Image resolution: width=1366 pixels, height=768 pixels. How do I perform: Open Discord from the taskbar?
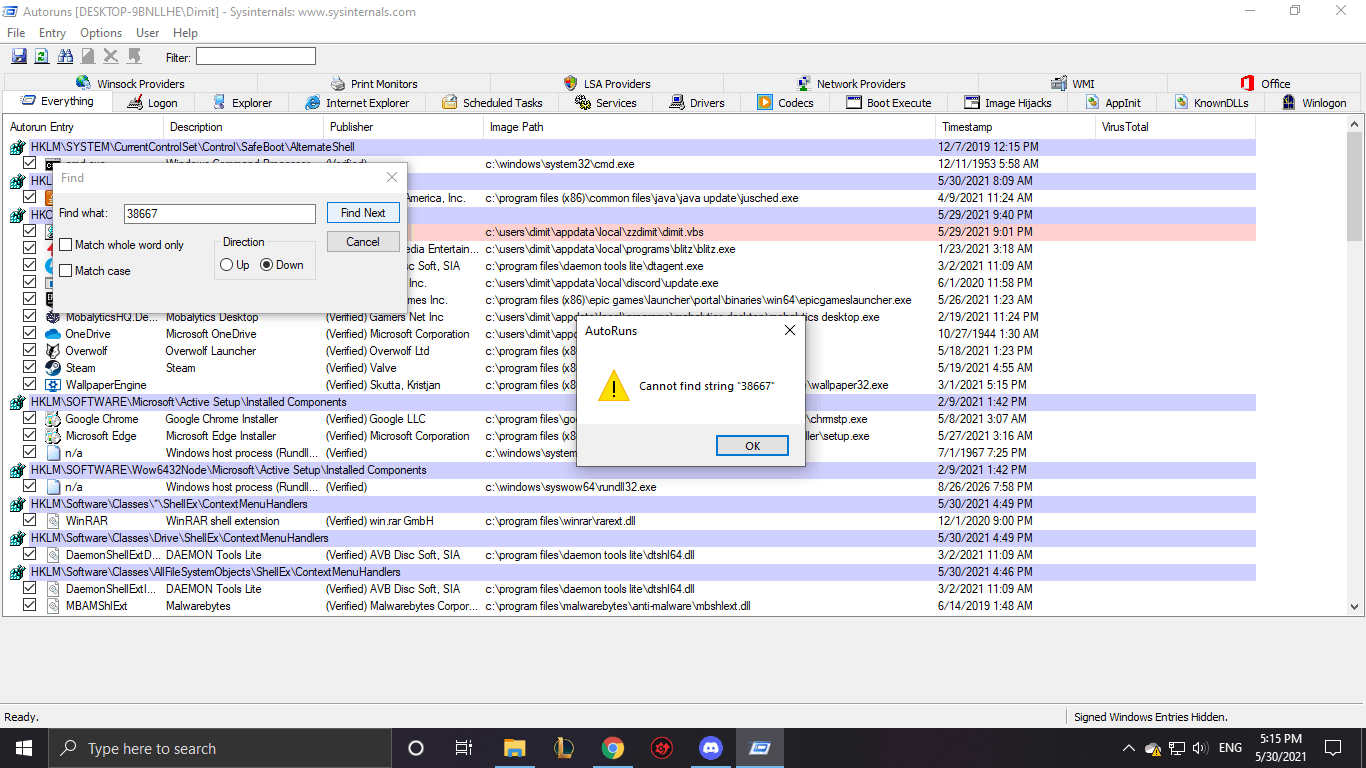pyautogui.click(x=711, y=748)
